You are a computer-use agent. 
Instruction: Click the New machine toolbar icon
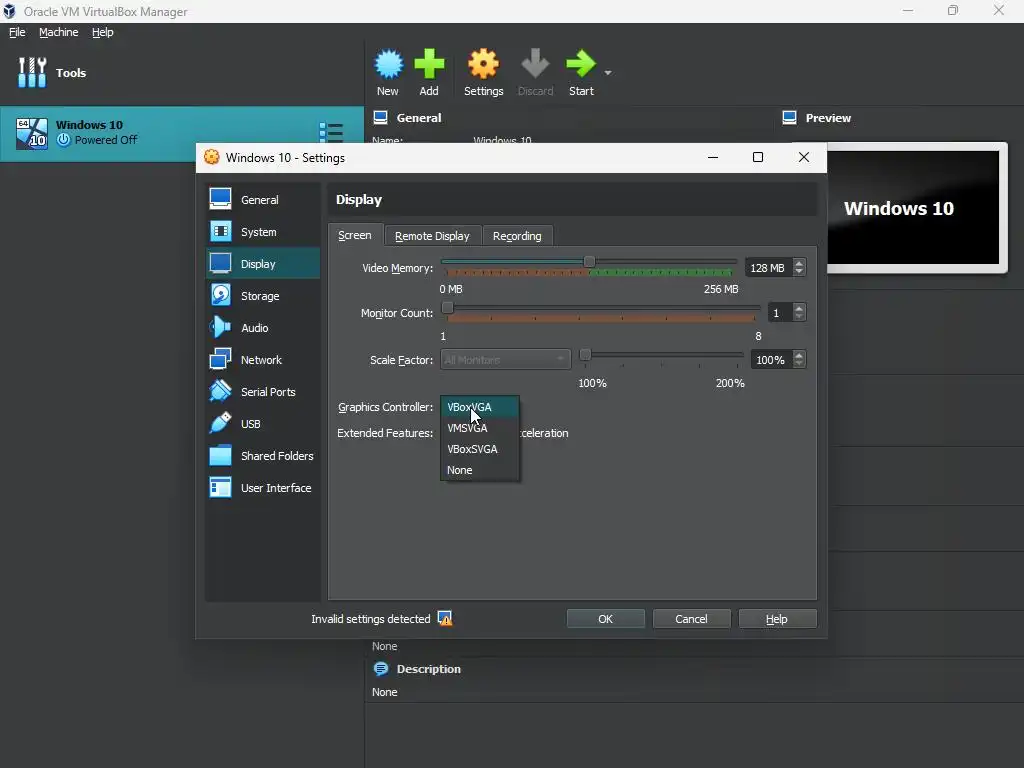click(389, 64)
